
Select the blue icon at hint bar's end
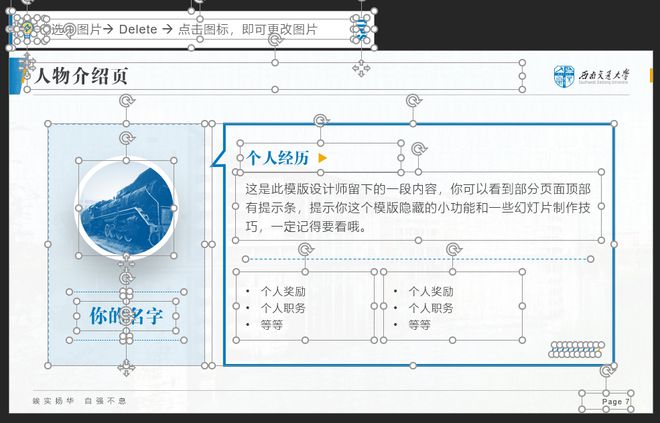tap(361, 29)
